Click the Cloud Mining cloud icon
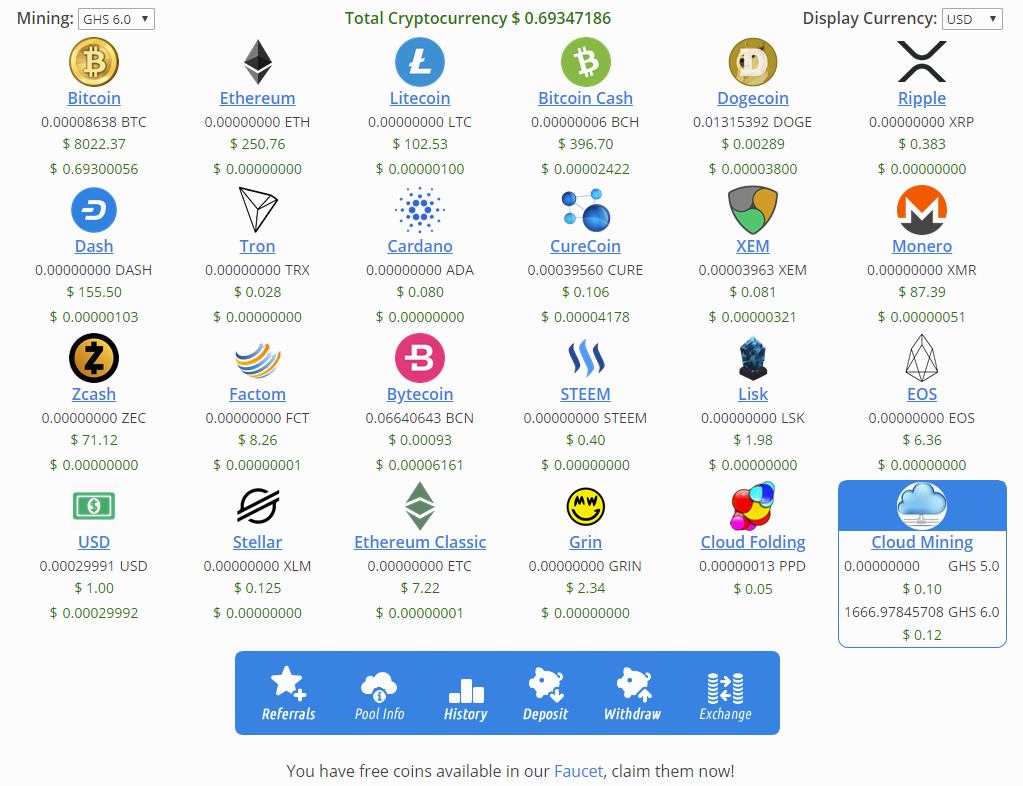 921,506
